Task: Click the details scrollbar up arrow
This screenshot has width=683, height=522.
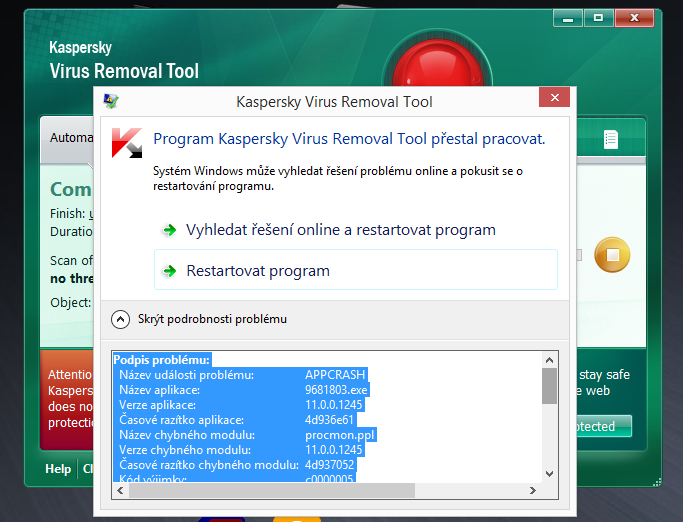Action: click(x=549, y=360)
